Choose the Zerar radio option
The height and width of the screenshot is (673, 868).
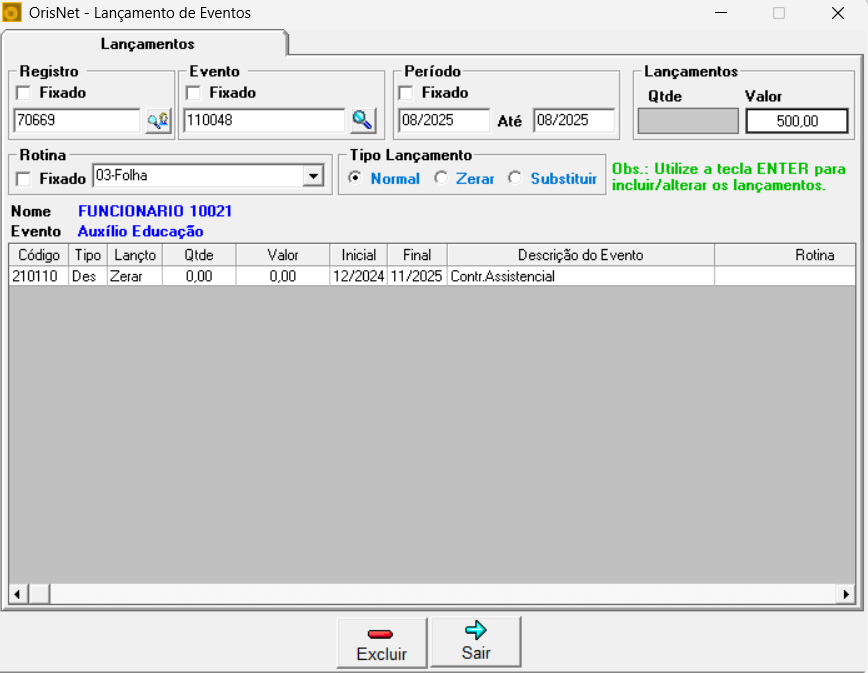pyautogui.click(x=440, y=178)
